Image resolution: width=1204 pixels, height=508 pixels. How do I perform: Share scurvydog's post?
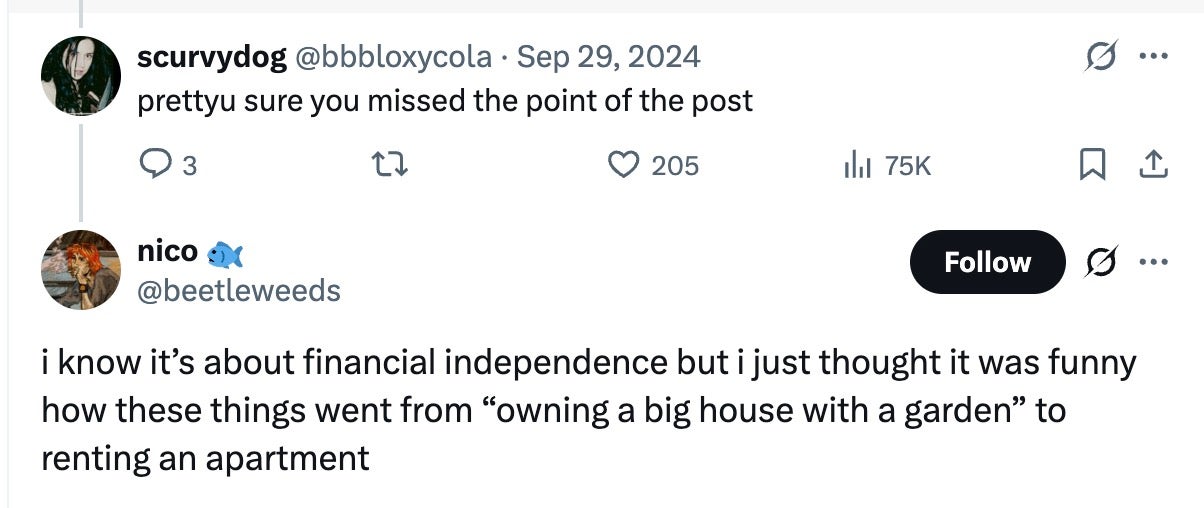click(1154, 164)
